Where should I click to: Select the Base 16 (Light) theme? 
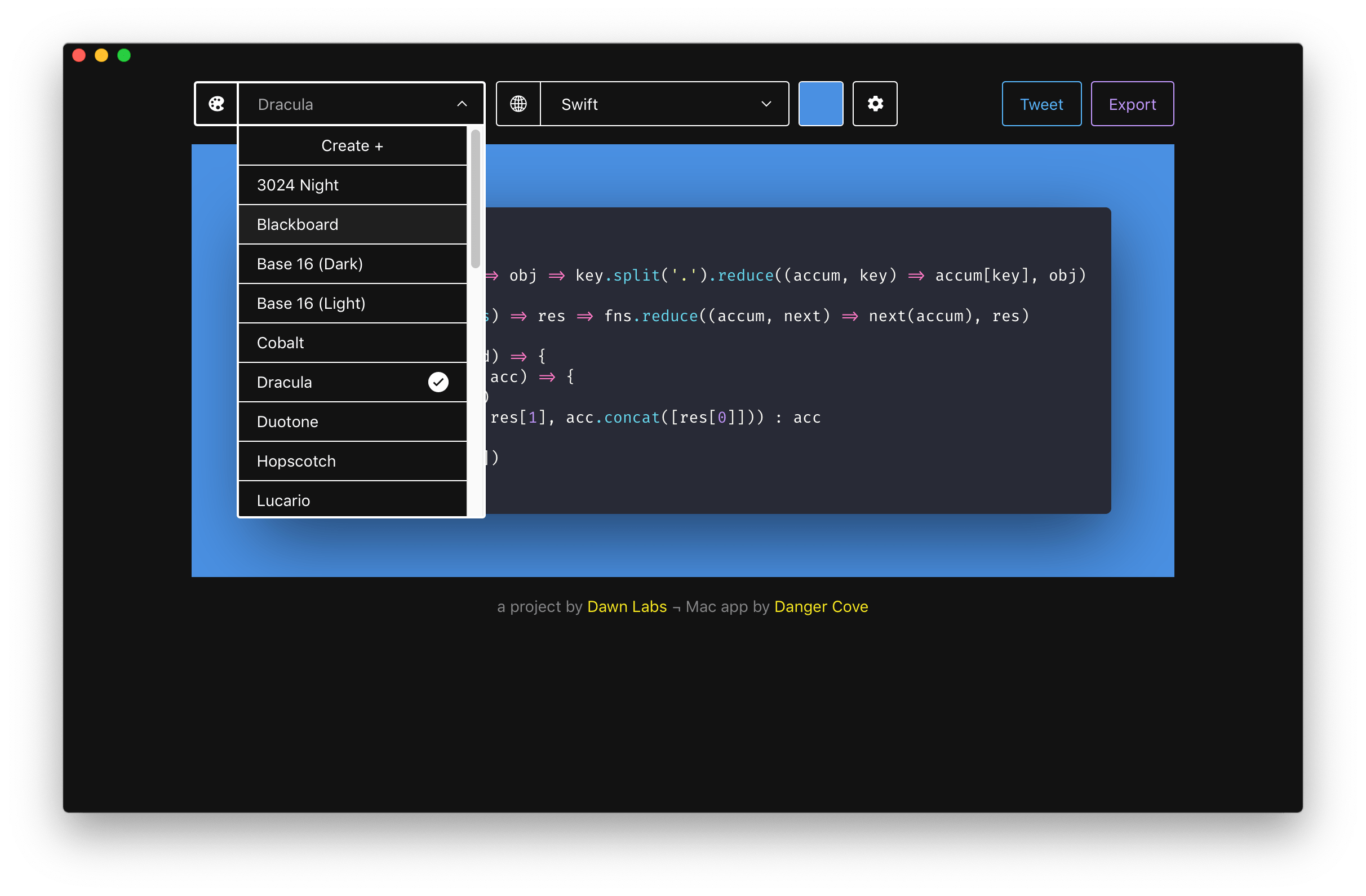pos(352,304)
